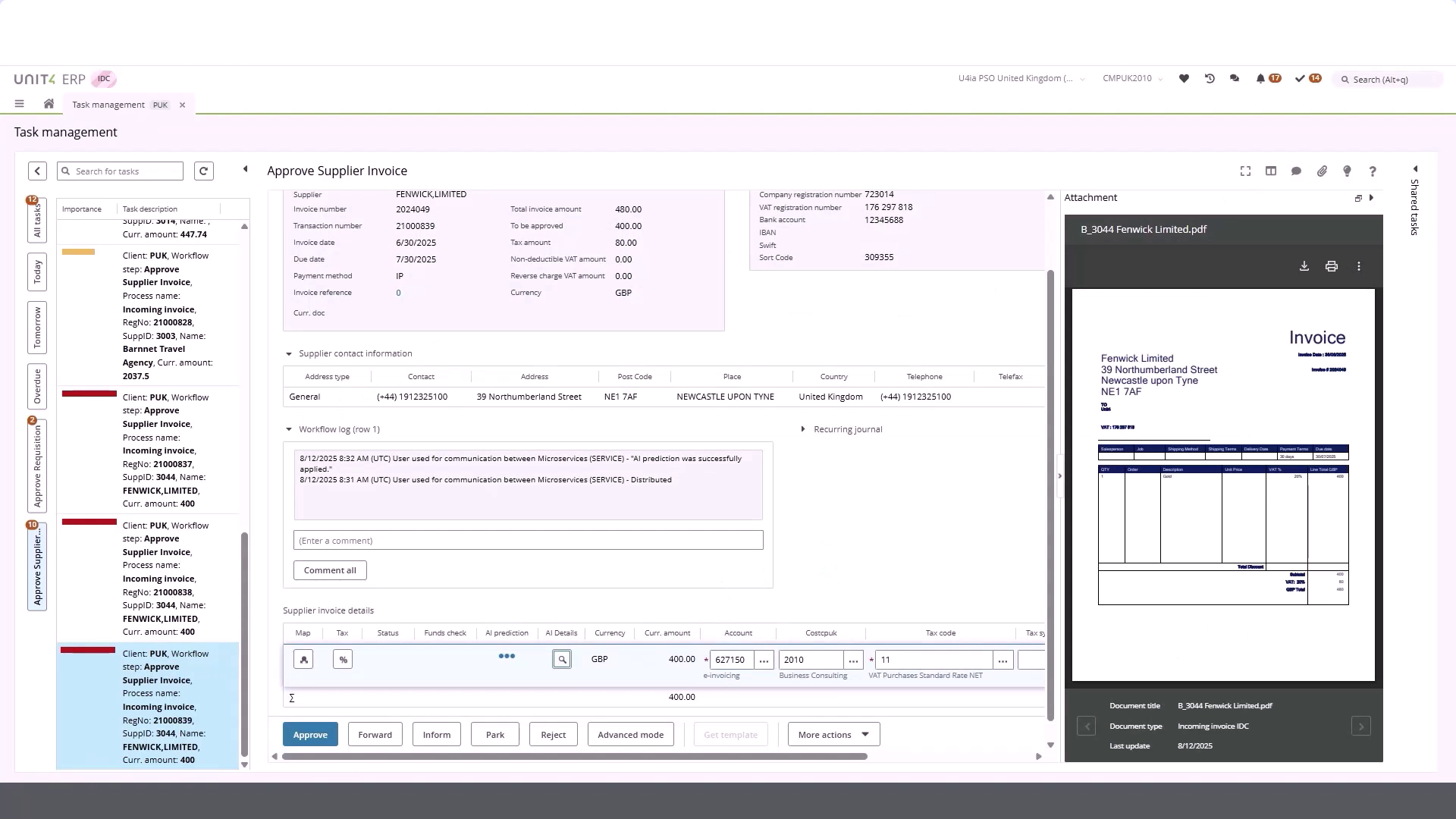Click the Approve button
The image size is (1456, 819).
[309, 734]
